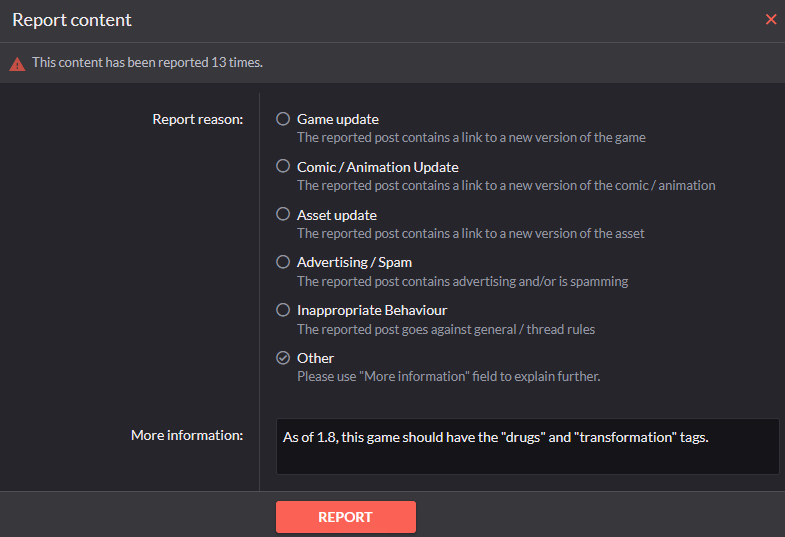Click the 'reported 13 times' notice text
The image size is (785, 537).
[147, 63]
